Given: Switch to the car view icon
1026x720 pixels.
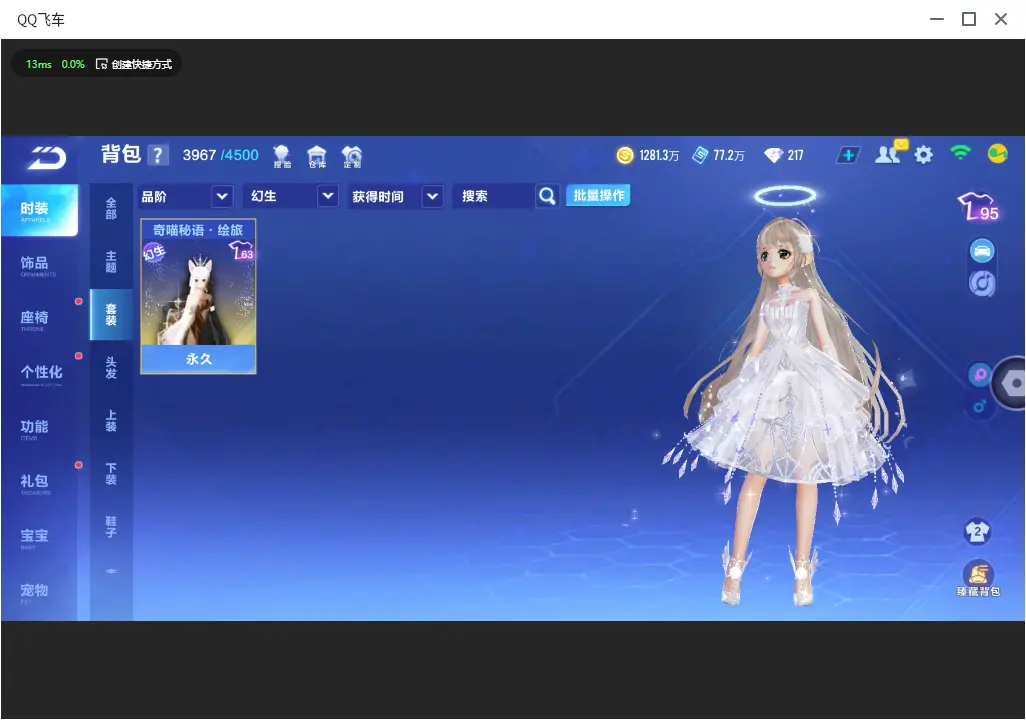Looking at the screenshot, I should (x=982, y=251).
